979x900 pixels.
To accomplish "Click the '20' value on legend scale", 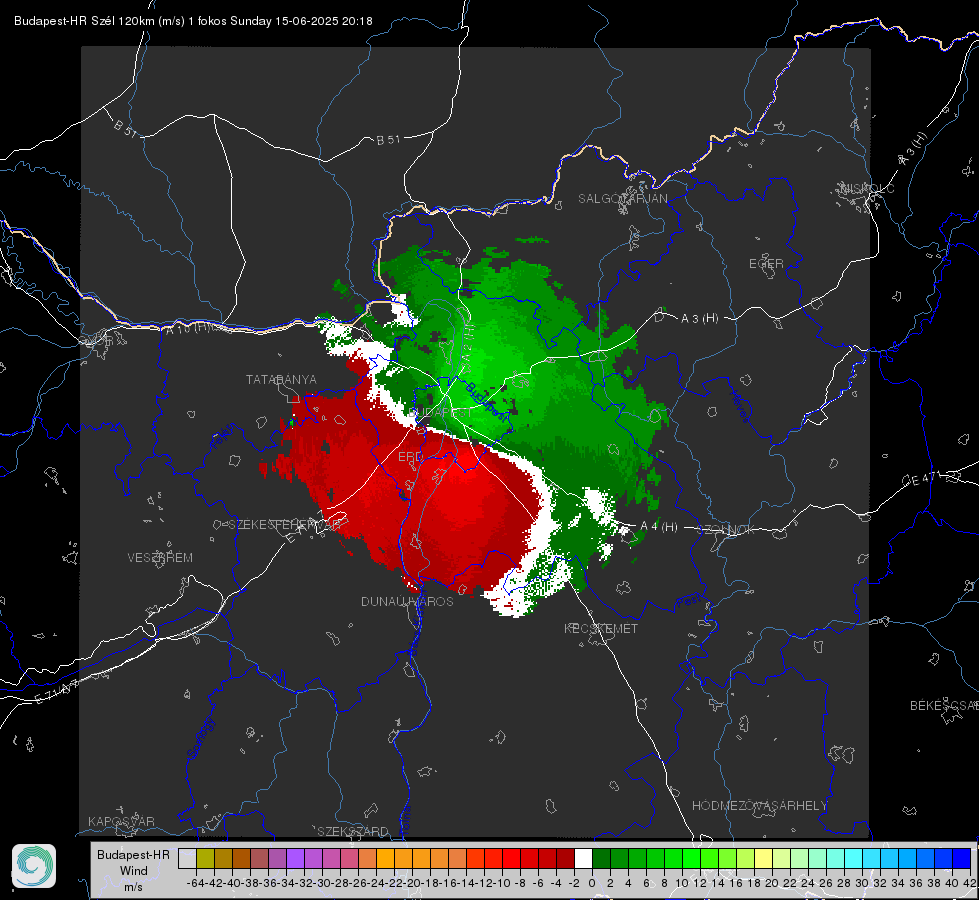I will point(772,883).
